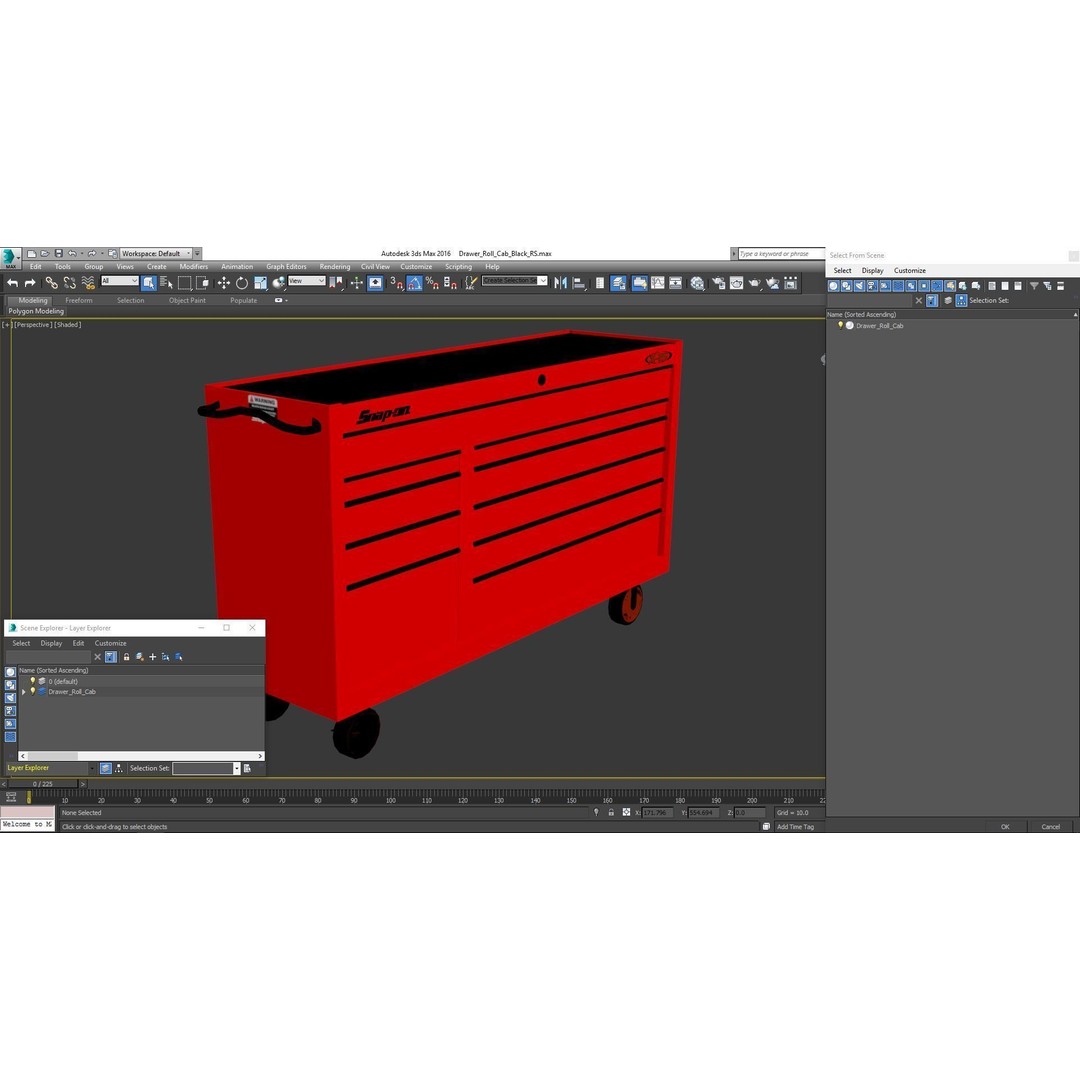Screen dimensions: 1080x1080
Task: Click the large Redo arrow in main toolbar
Action: tap(30, 282)
